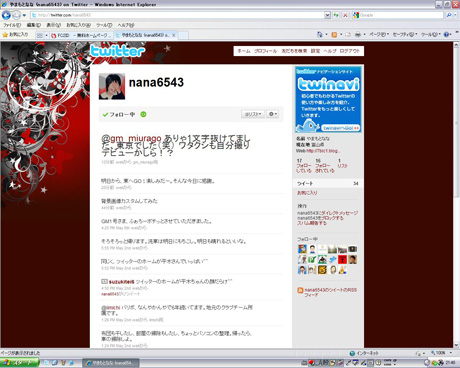The width and height of the screenshot is (460, 368).
Task: Open the ツール(T) menu in menu bar
Action: pyautogui.click(x=104, y=25)
